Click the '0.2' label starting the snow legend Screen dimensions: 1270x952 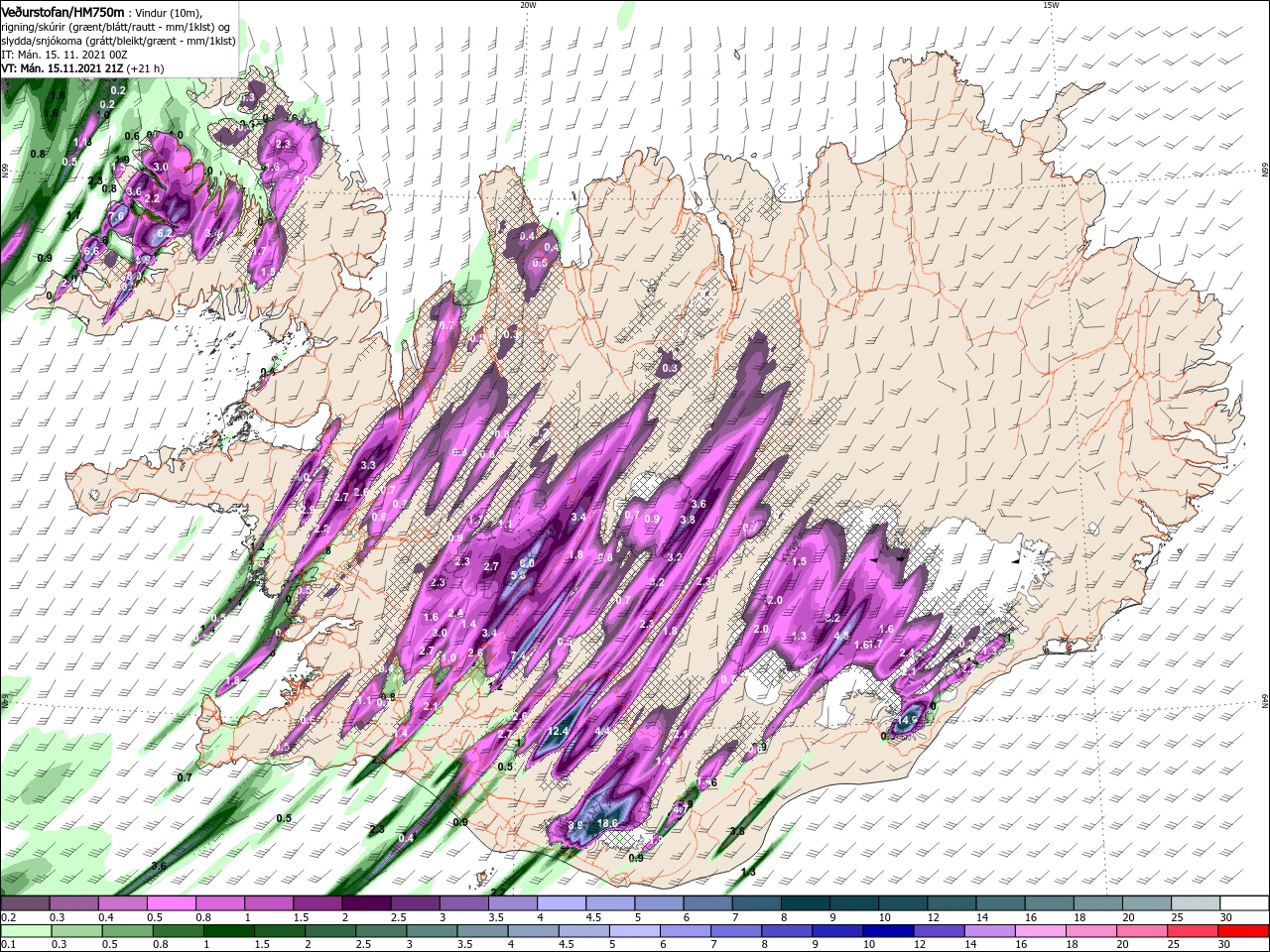click(x=8, y=917)
